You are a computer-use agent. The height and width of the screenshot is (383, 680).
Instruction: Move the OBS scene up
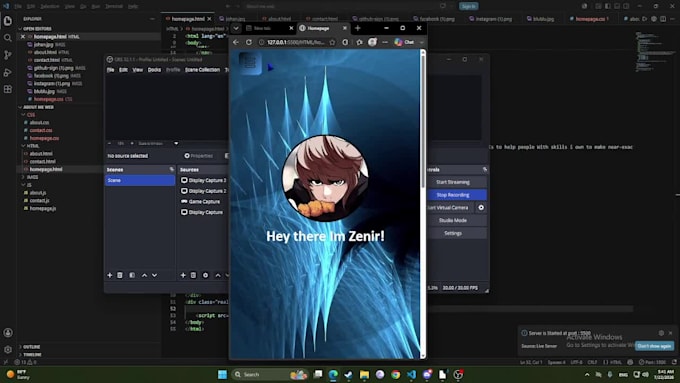144,275
